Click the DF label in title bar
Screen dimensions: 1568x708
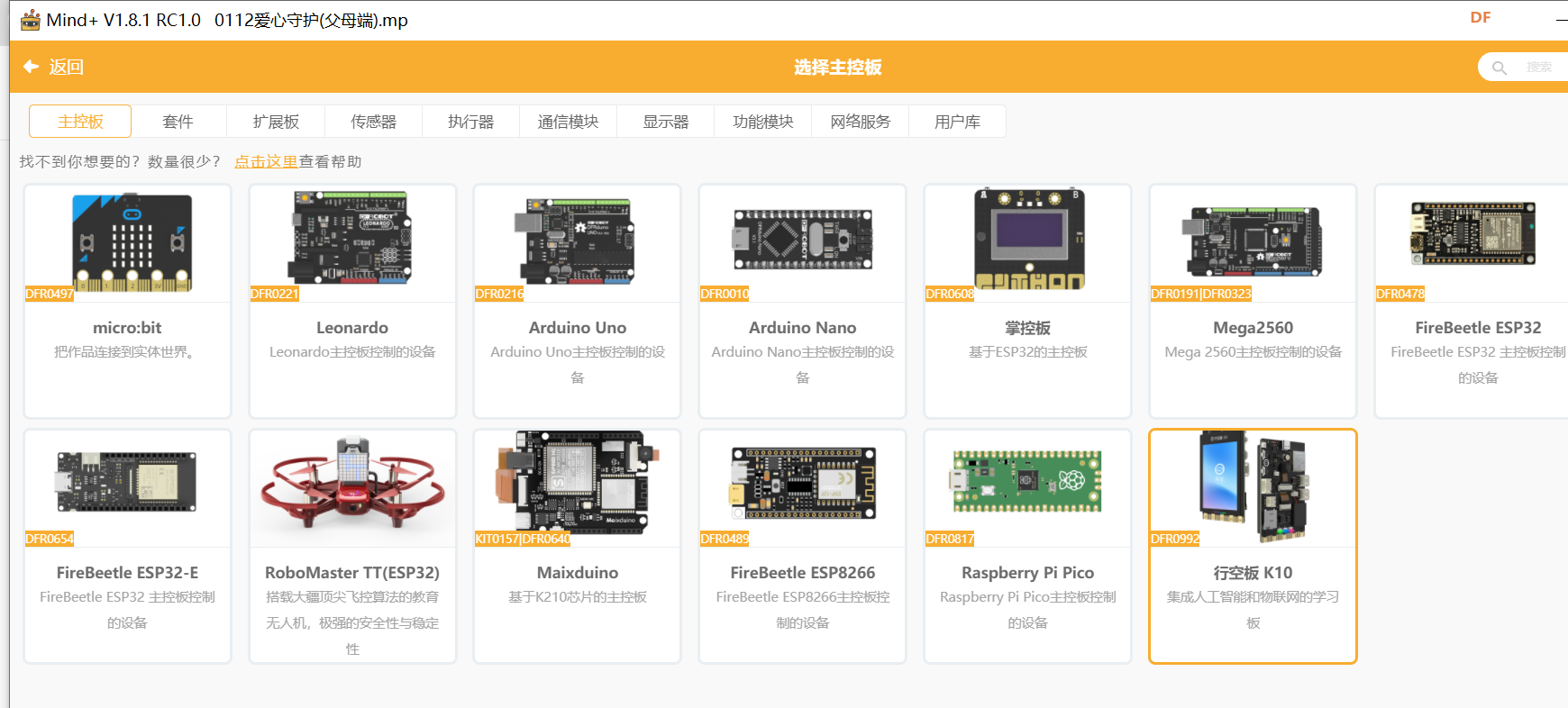point(1481,17)
